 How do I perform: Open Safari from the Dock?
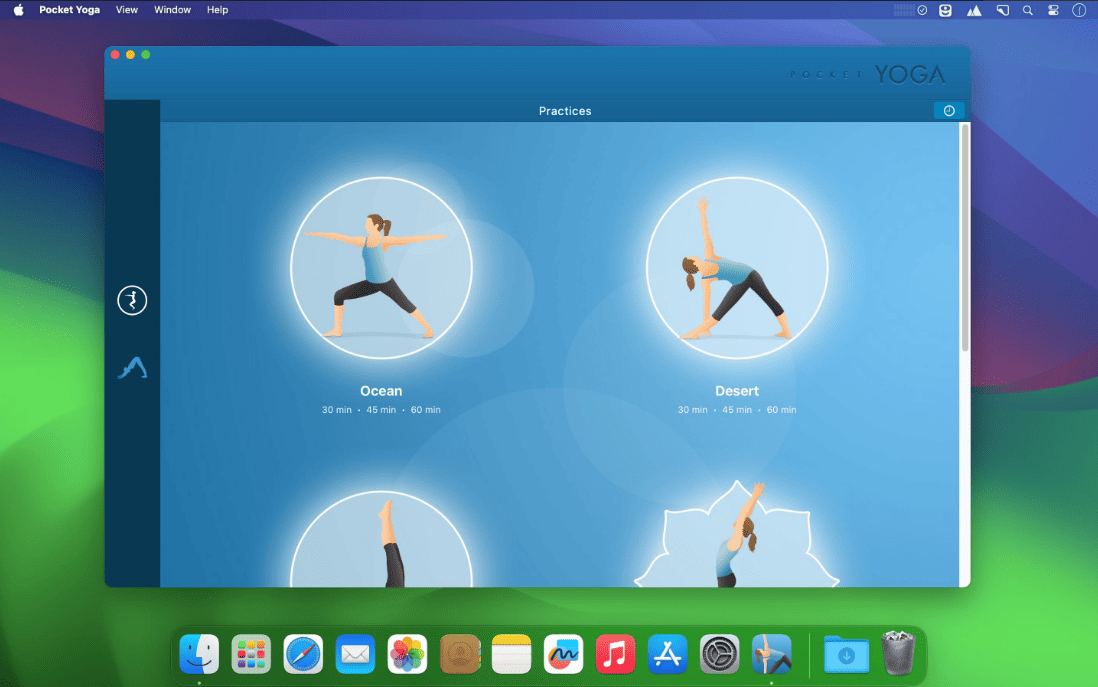coord(303,654)
